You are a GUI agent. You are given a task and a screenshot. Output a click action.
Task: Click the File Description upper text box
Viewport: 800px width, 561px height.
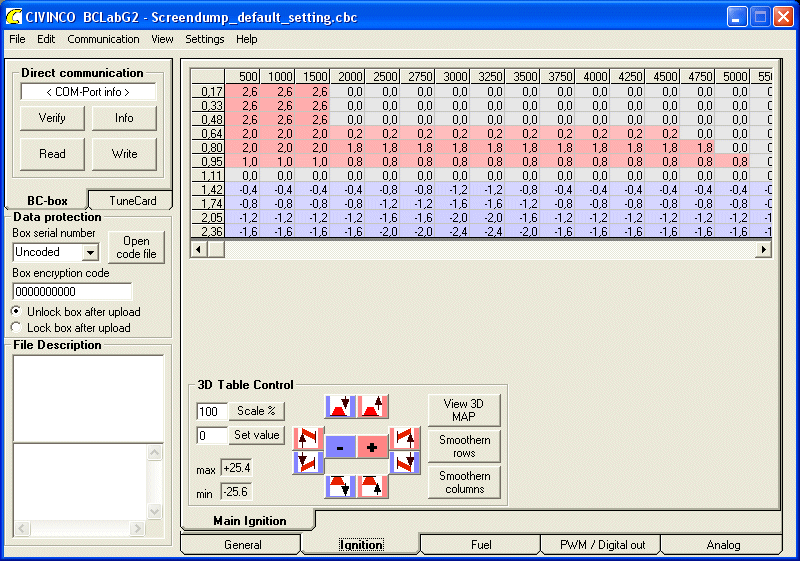pos(88,398)
